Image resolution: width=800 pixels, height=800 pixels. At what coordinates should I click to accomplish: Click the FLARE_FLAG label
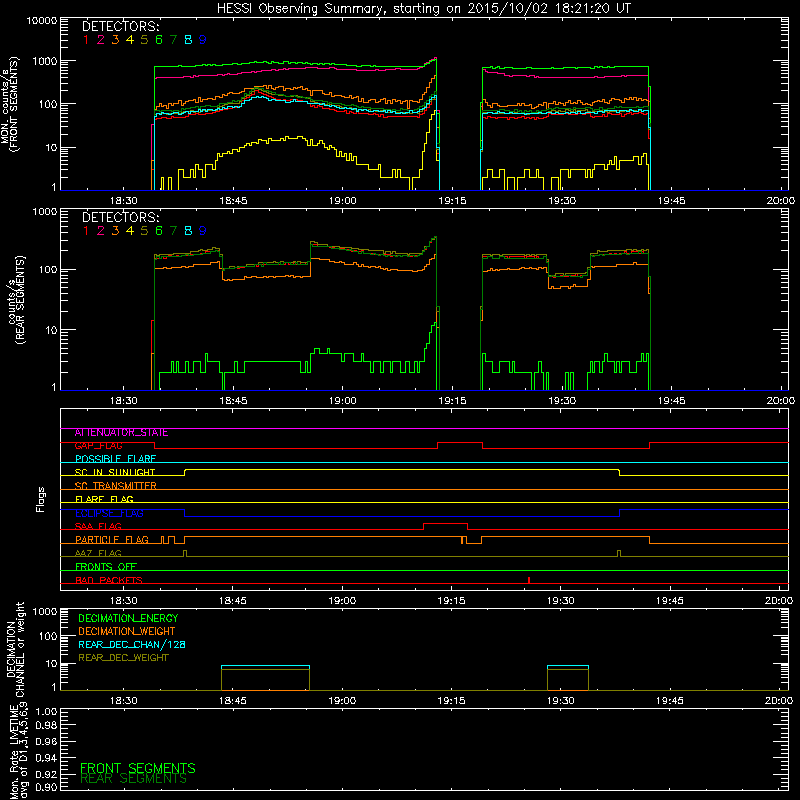(104, 499)
